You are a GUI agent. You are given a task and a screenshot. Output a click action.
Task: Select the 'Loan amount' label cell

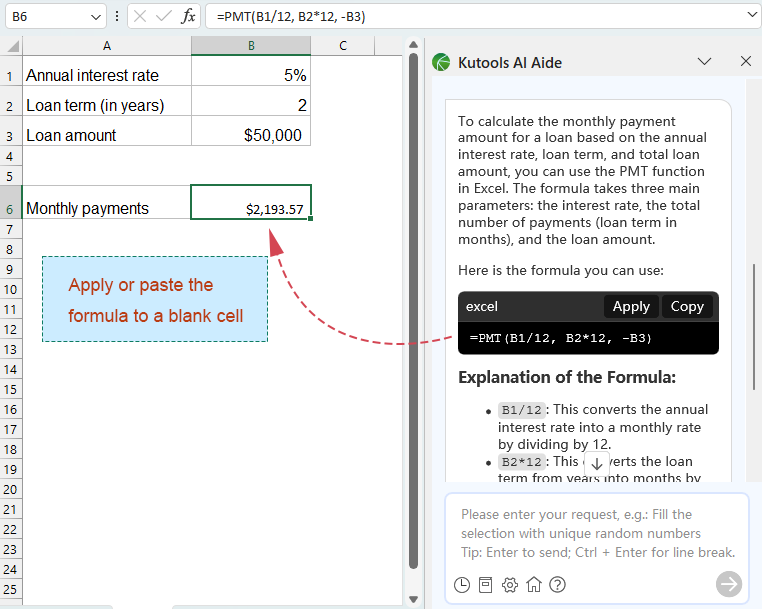click(x=107, y=131)
